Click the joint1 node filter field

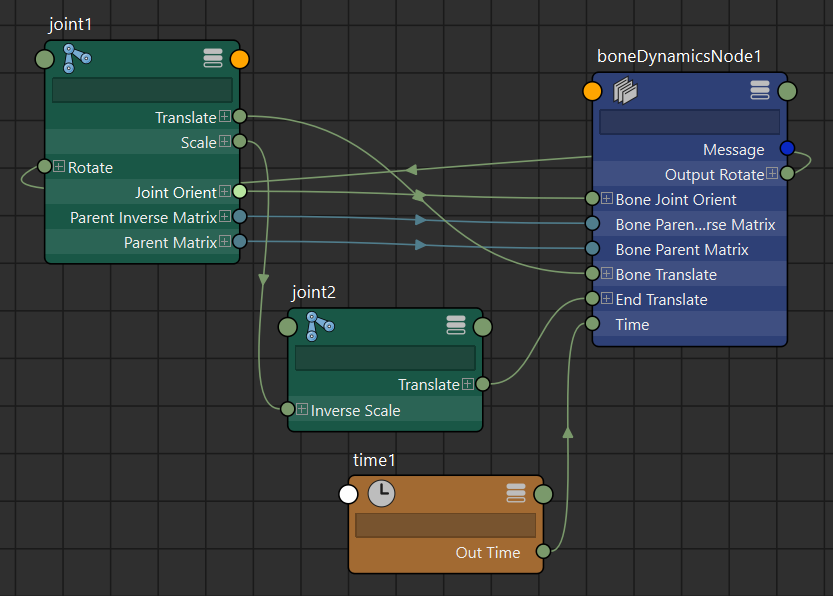coord(142,90)
